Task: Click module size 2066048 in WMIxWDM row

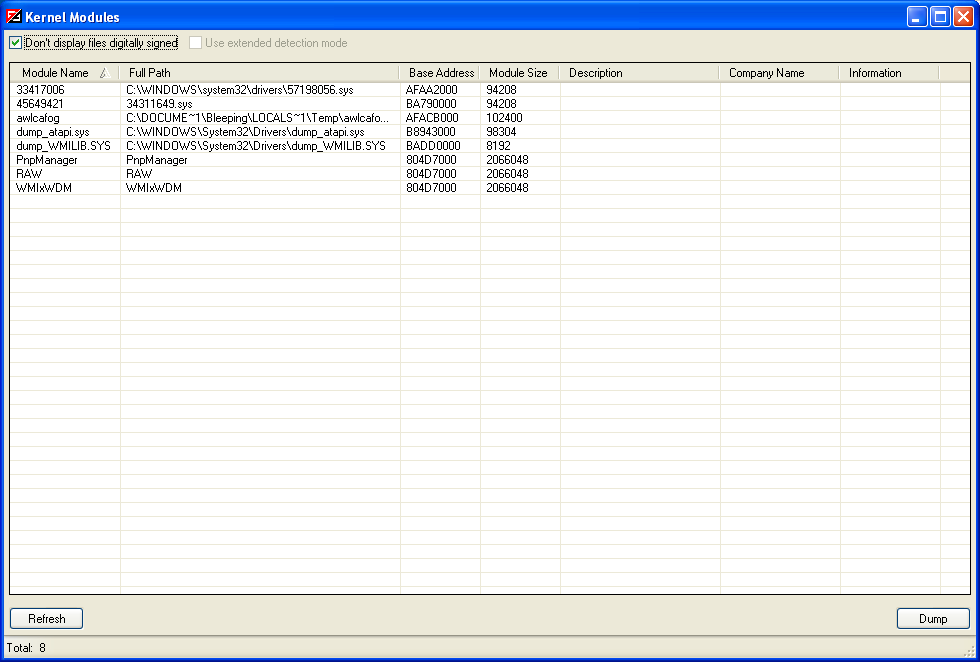Action: click(508, 188)
